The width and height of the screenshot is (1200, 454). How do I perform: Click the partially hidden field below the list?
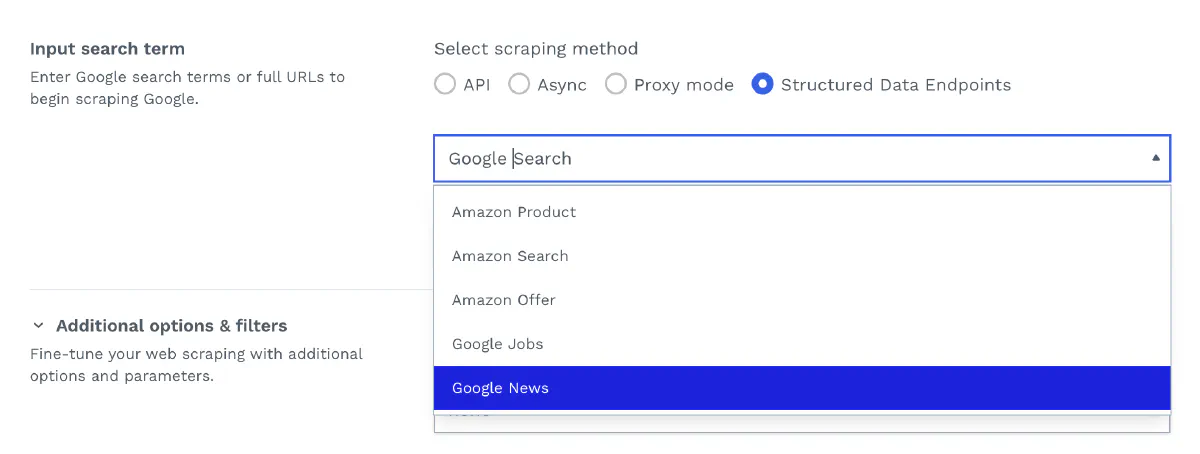801,422
